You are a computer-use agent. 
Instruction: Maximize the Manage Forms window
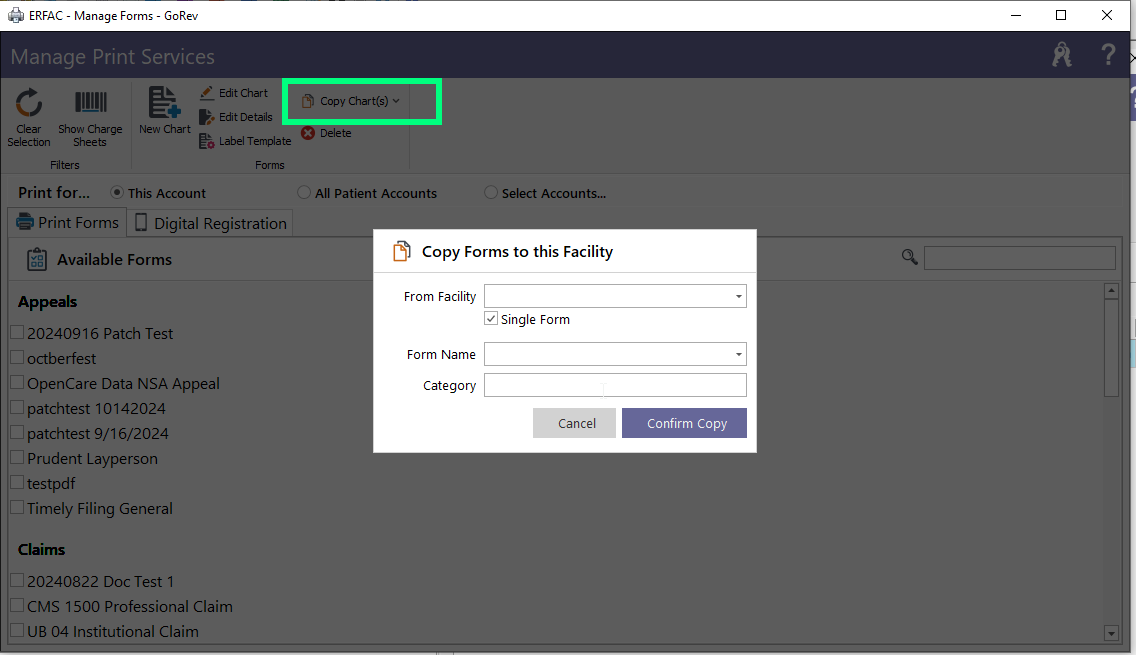(x=1061, y=15)
